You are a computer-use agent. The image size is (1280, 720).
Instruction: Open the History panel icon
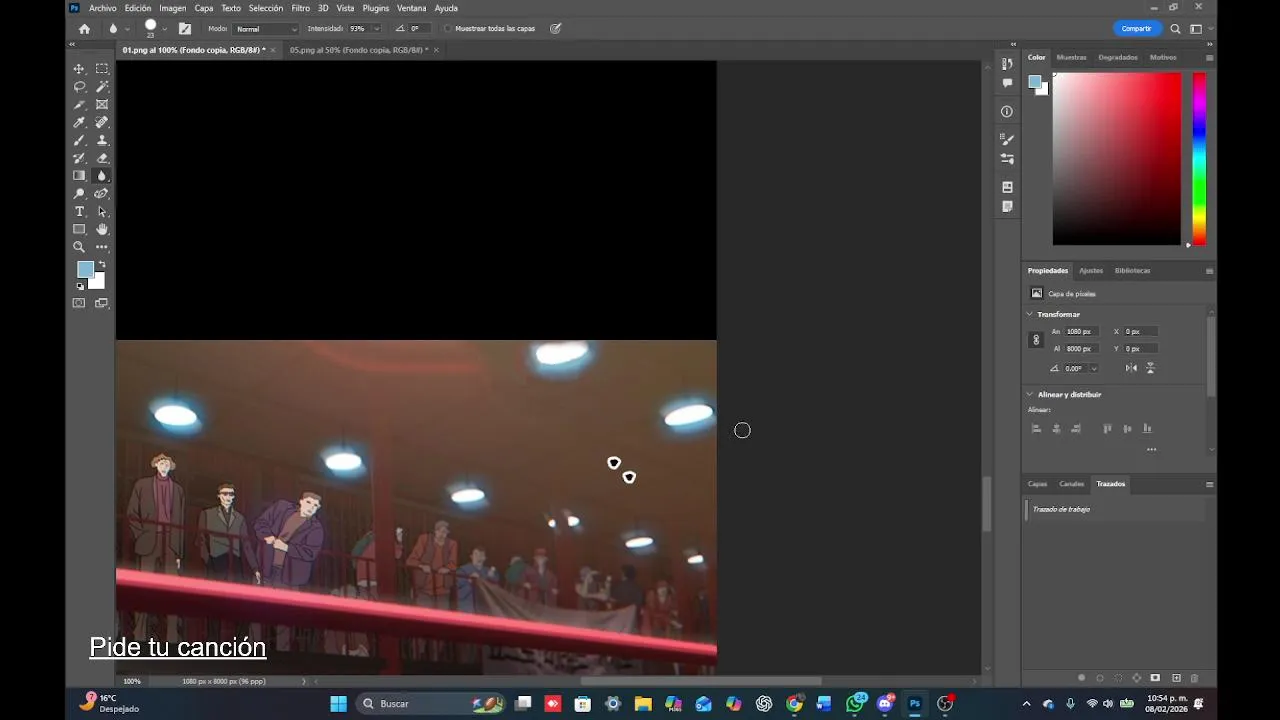[x=1007, y=64]
